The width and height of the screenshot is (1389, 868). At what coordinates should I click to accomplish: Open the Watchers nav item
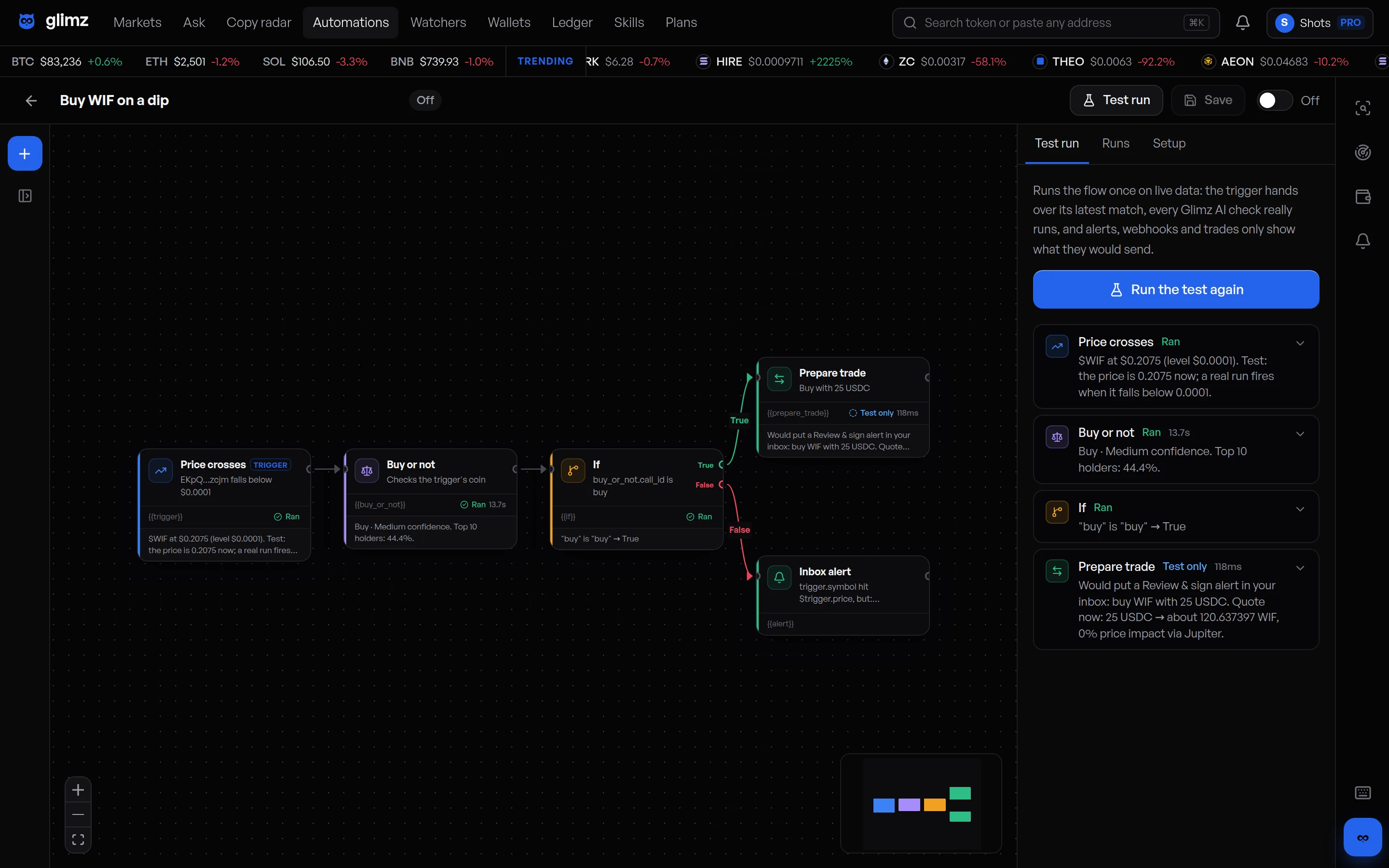coord(438,22)
